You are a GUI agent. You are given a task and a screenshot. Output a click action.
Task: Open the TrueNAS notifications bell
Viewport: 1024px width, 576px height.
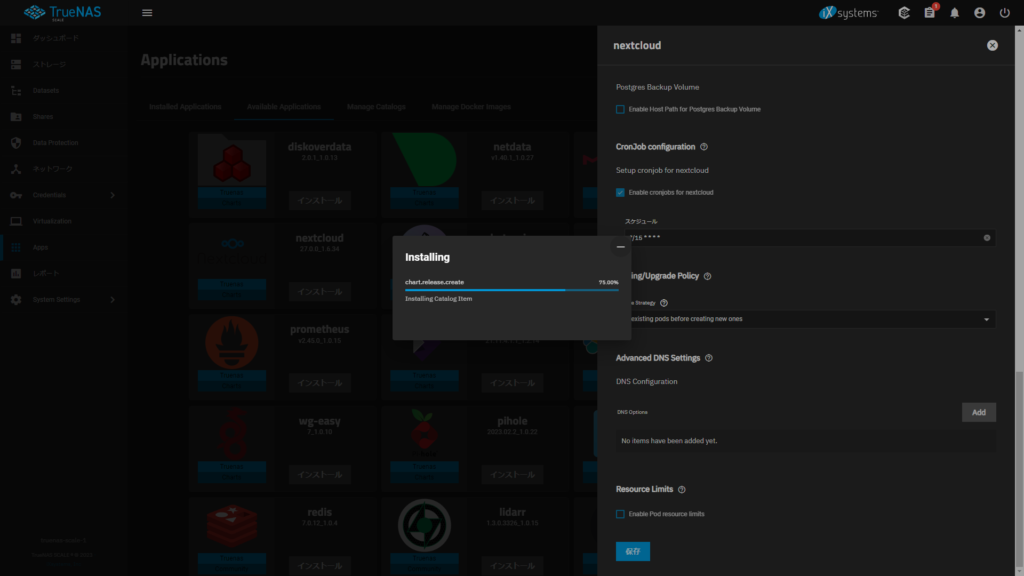point(955,13)
